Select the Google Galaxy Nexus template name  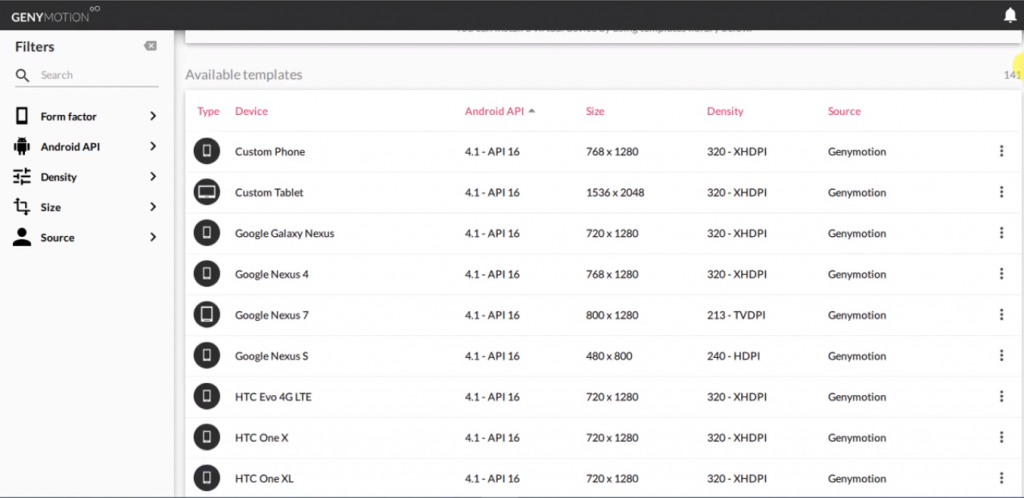point(285,234)
